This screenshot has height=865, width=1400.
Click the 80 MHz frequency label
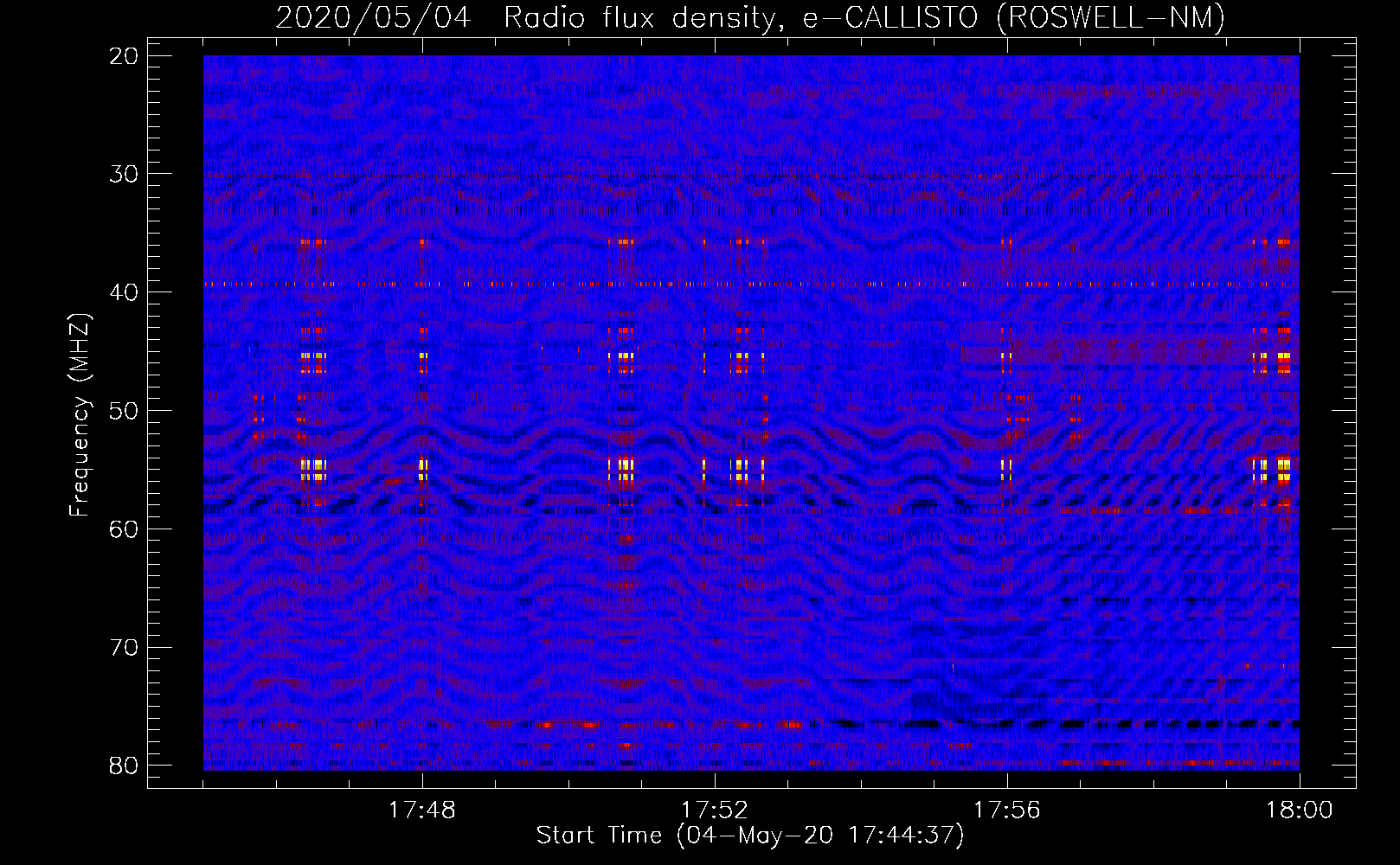tap(125, 766)
